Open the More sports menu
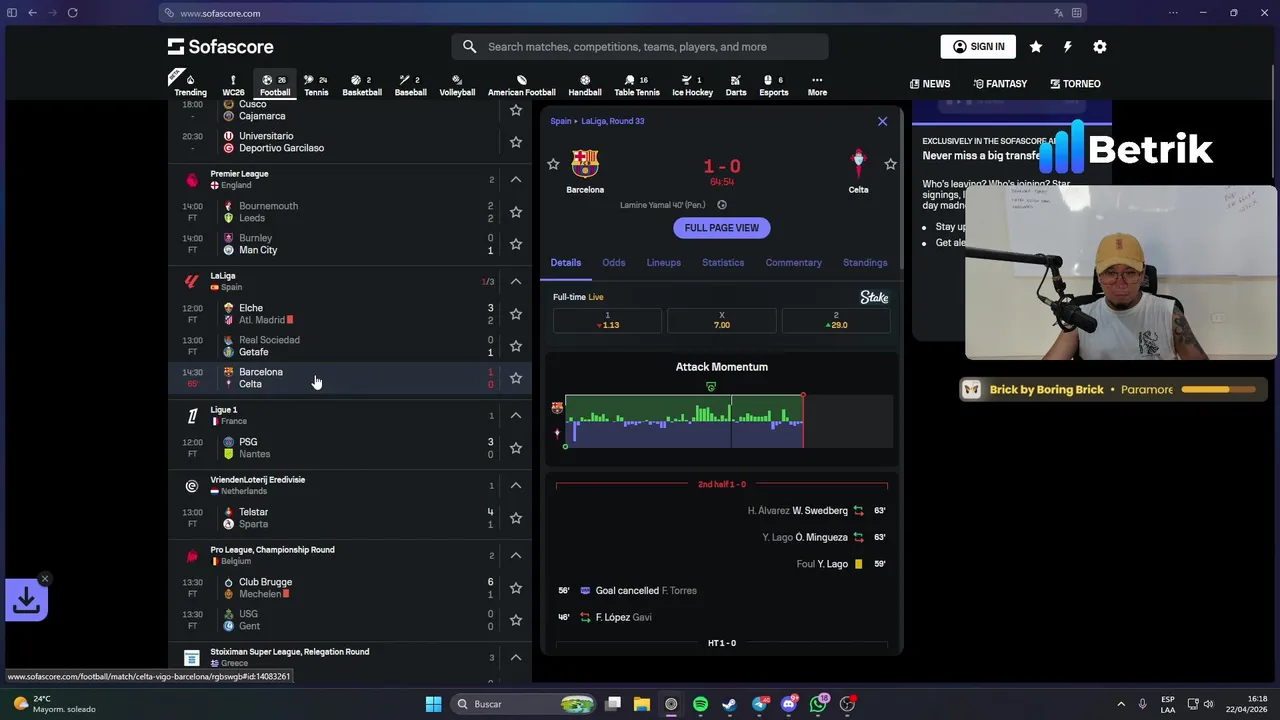The image size is (1280, 720). click(x=817, y=86)
